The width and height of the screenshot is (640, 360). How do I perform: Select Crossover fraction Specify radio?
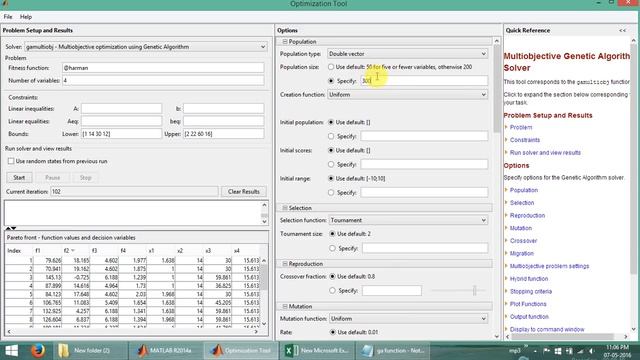click(332, 291)
